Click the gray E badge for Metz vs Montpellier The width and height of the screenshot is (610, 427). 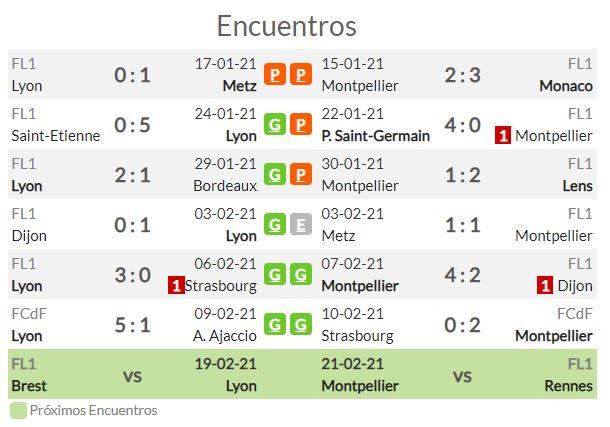click(x=301, y=224)
